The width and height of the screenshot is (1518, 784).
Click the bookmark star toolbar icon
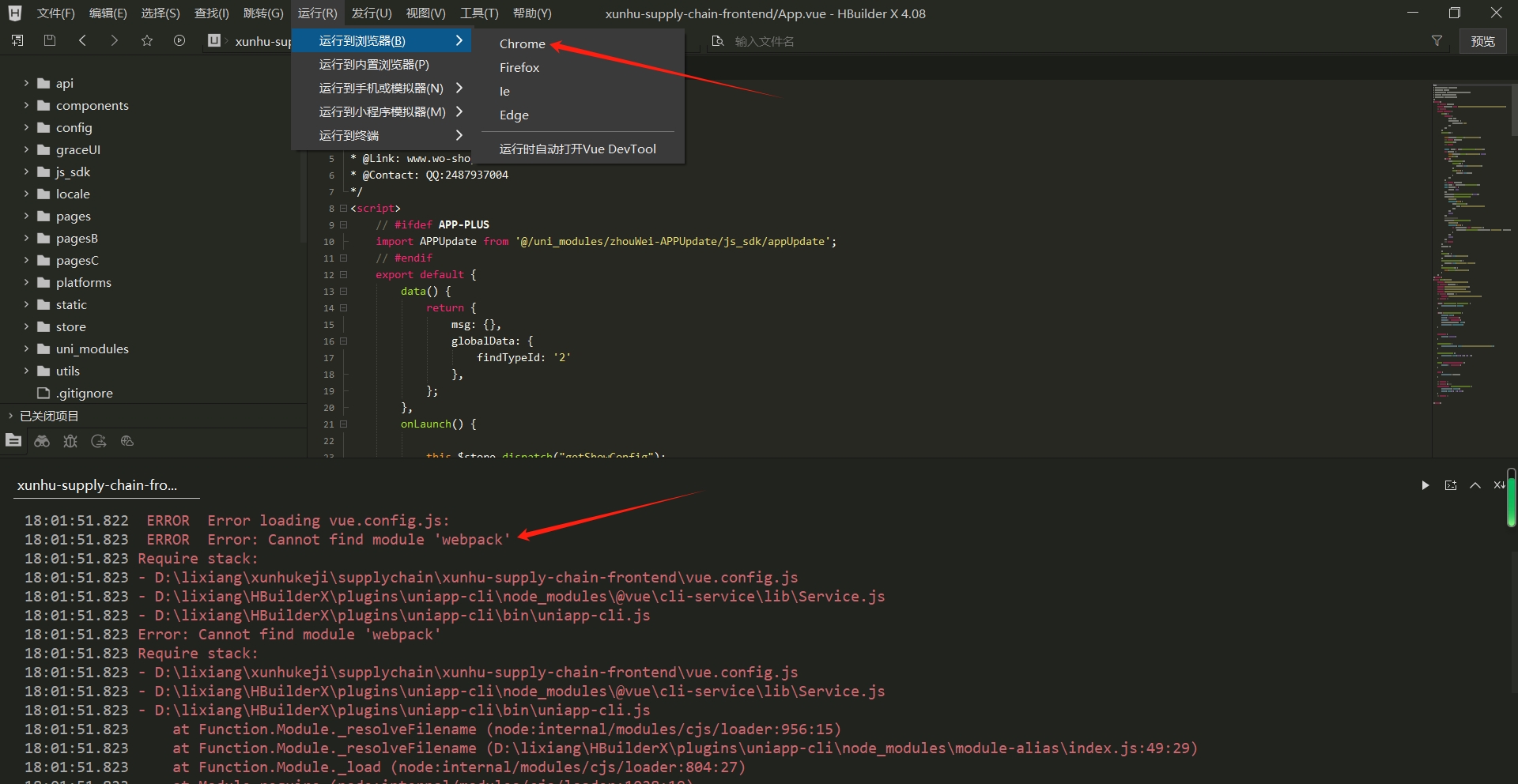(x=147, y=40)
